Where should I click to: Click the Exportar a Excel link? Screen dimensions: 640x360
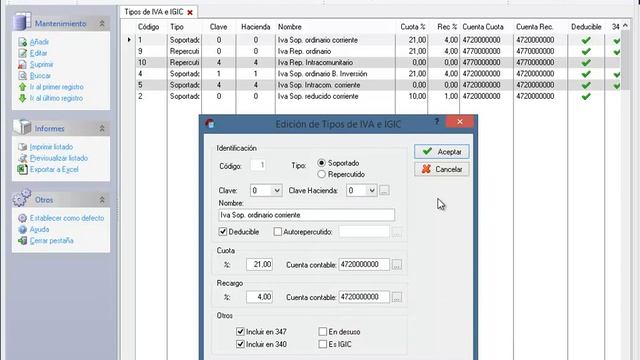pos(54,169)
